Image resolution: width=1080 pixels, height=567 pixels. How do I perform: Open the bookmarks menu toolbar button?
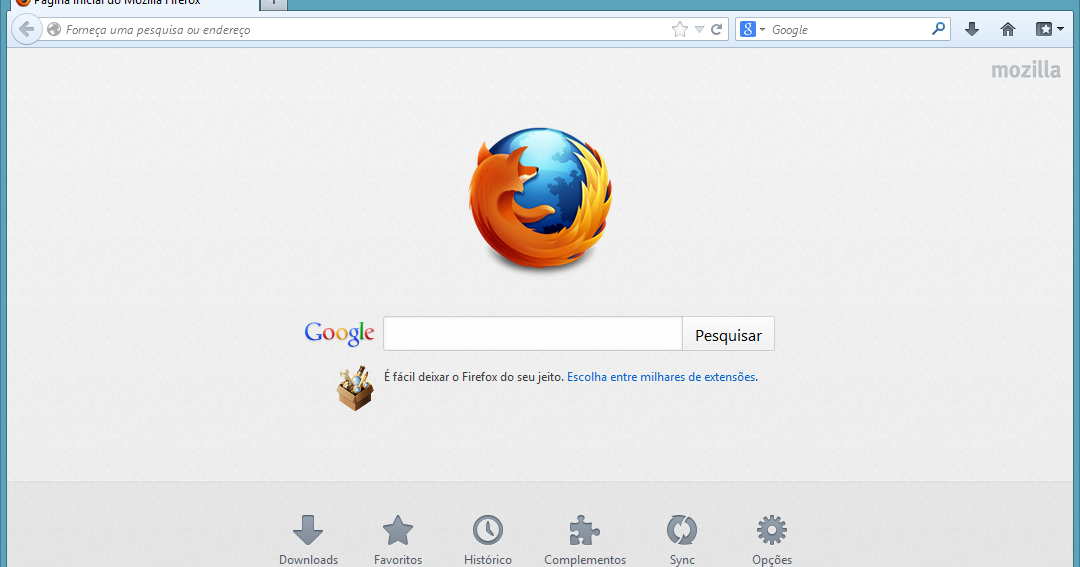point(1050,29)
